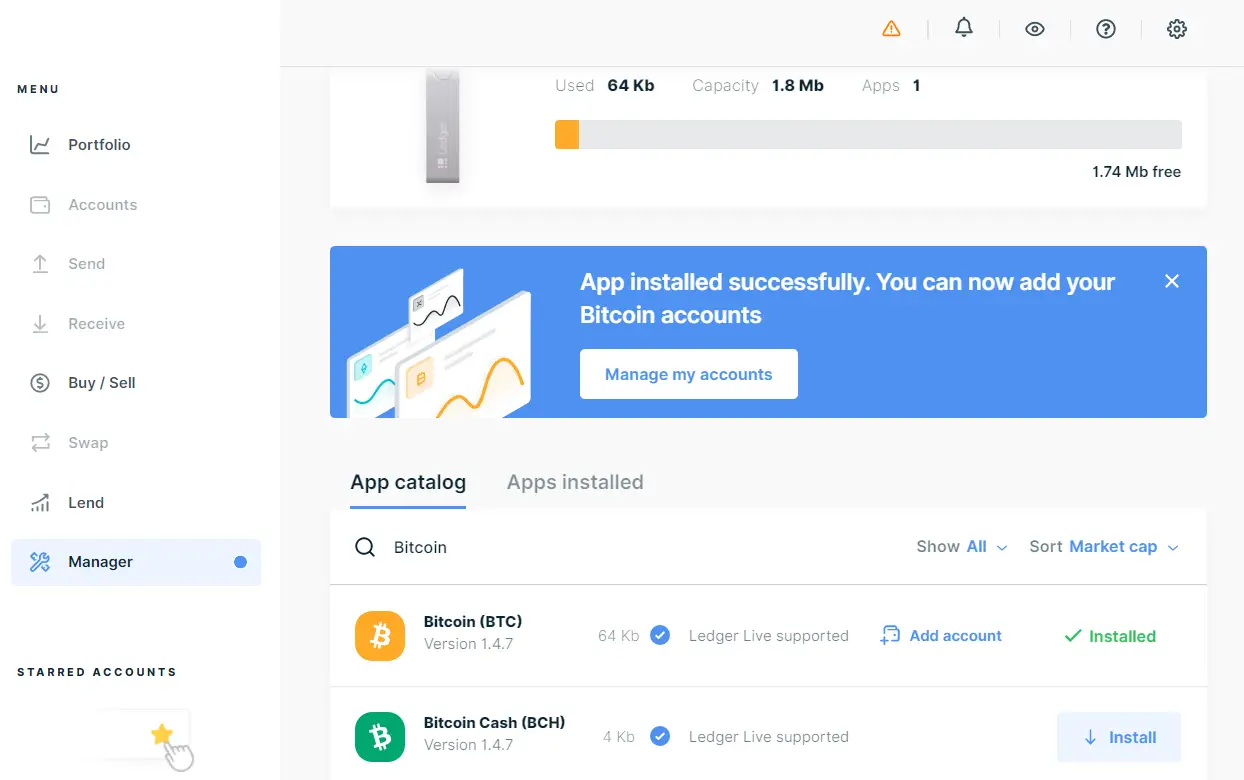Click the STARRED ACCOUNTS heading

pos(97,672)
